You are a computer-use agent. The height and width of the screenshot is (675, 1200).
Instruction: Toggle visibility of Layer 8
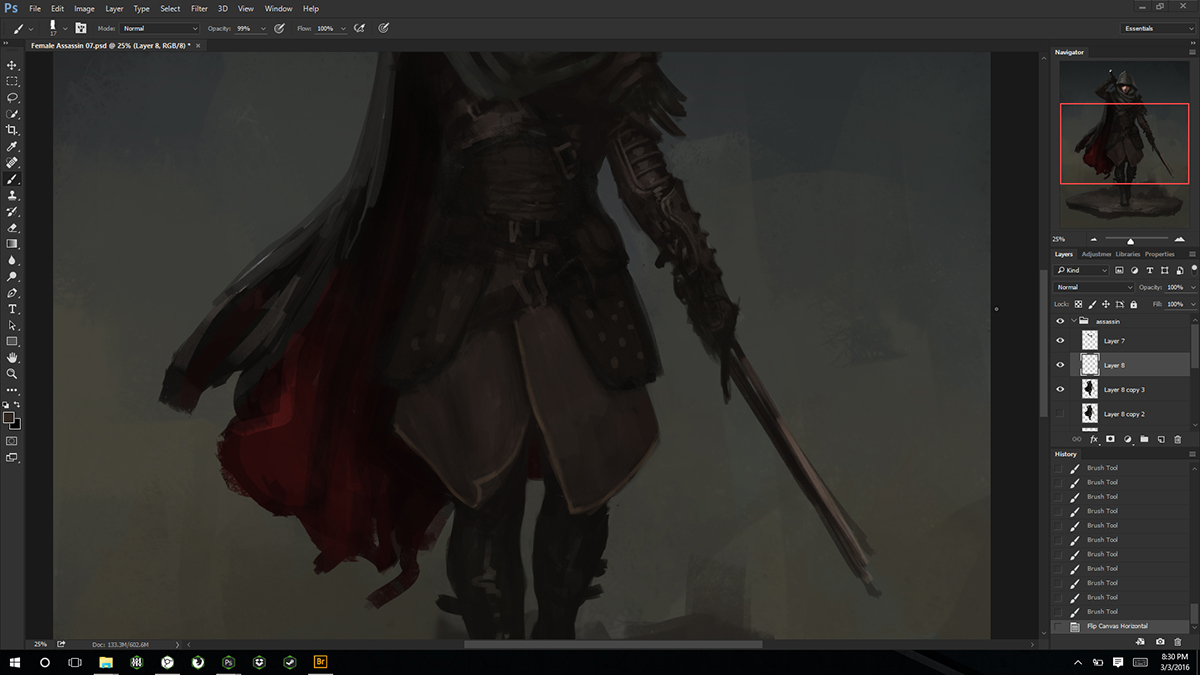tap(1060, 365)
